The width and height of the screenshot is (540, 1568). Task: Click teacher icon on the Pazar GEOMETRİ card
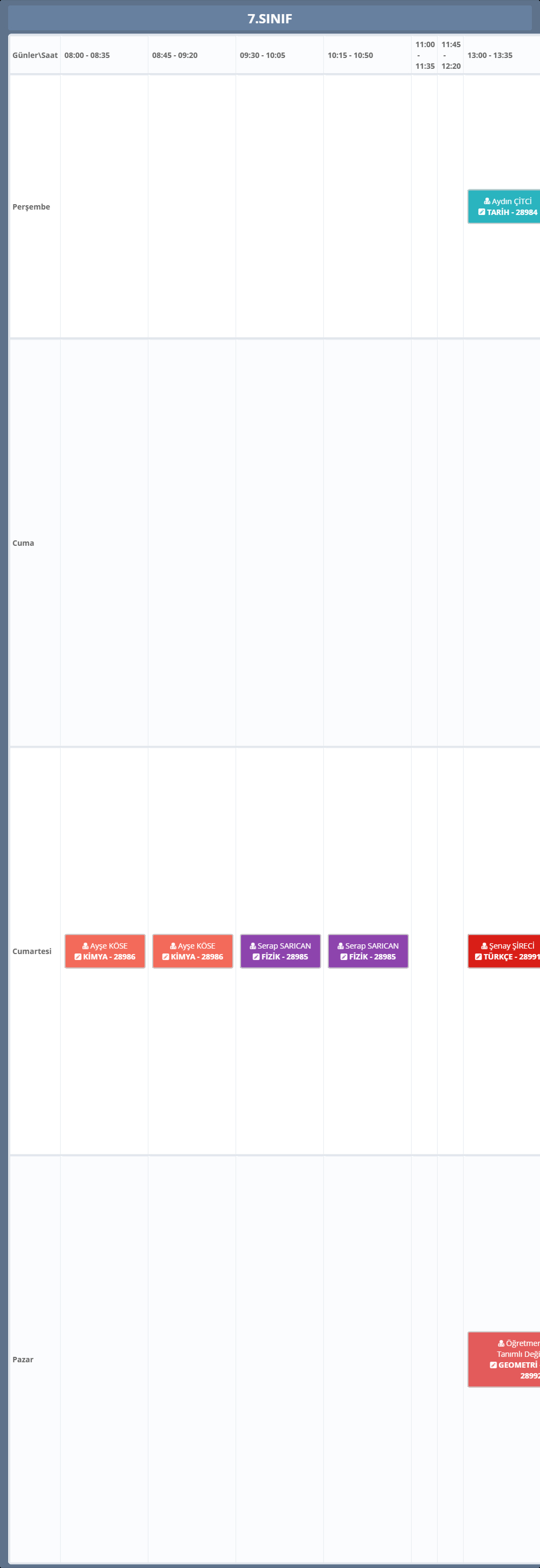click(501, 1343)
